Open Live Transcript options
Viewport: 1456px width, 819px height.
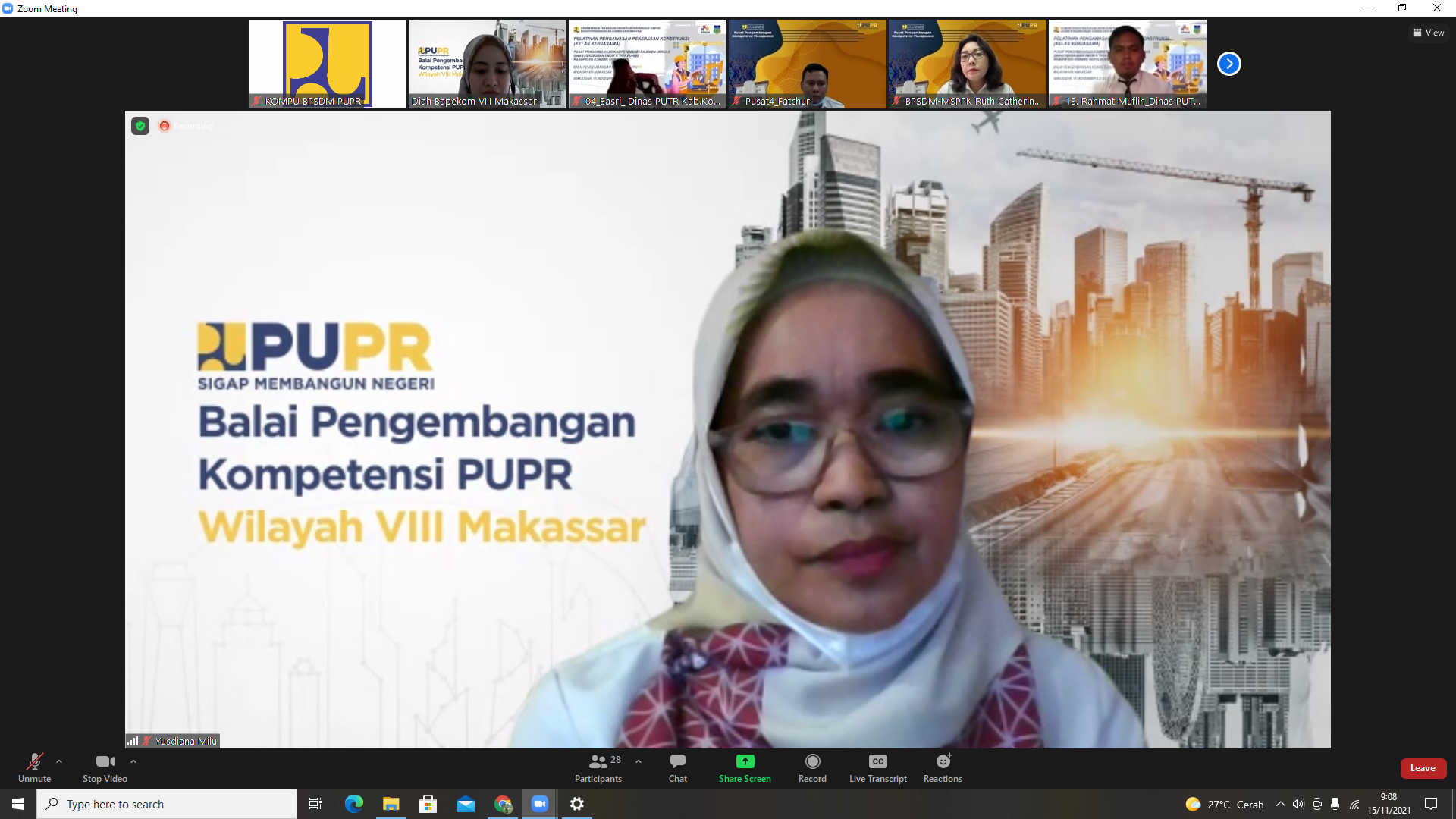(x=877, y=767)
